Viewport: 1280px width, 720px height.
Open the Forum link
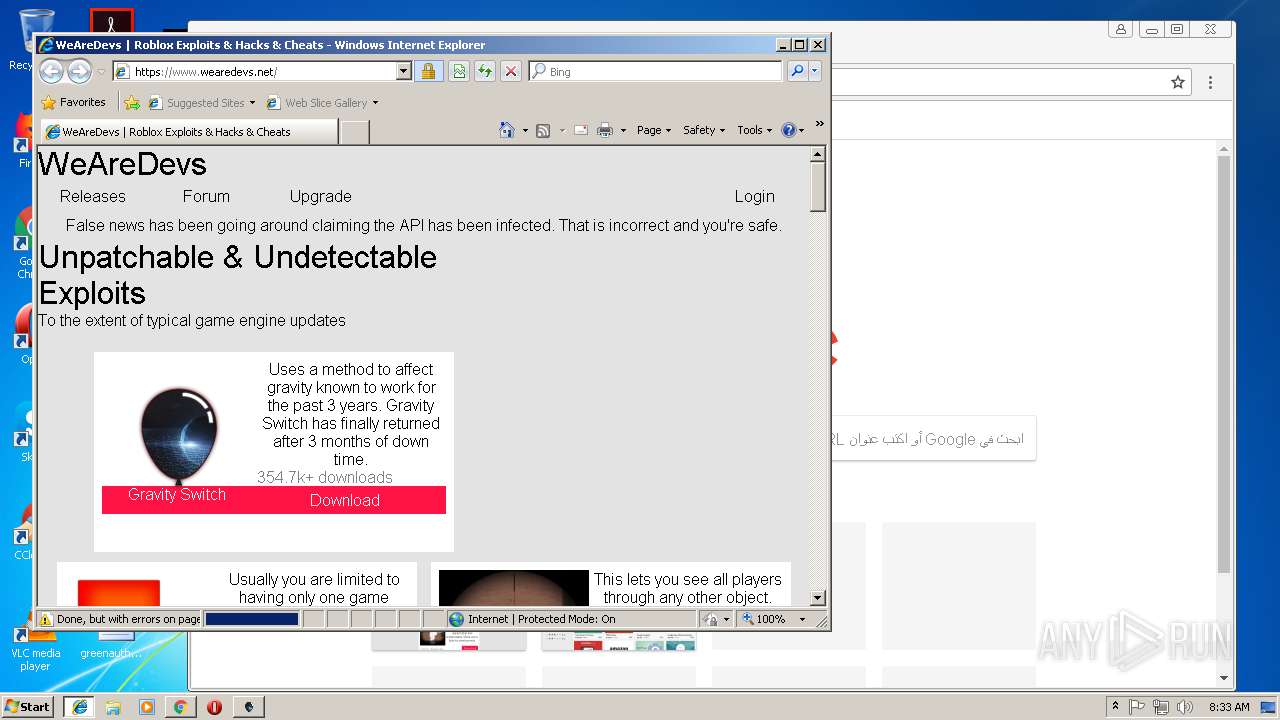click(206, 196)
